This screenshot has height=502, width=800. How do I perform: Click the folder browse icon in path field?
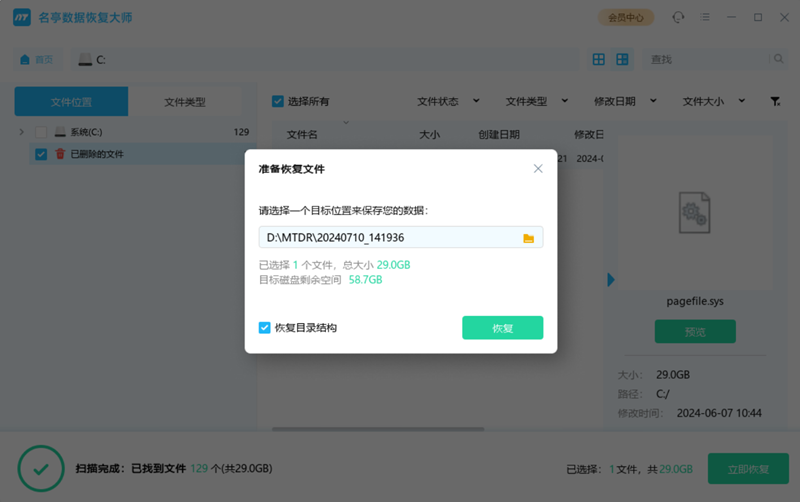click(528, 238)
